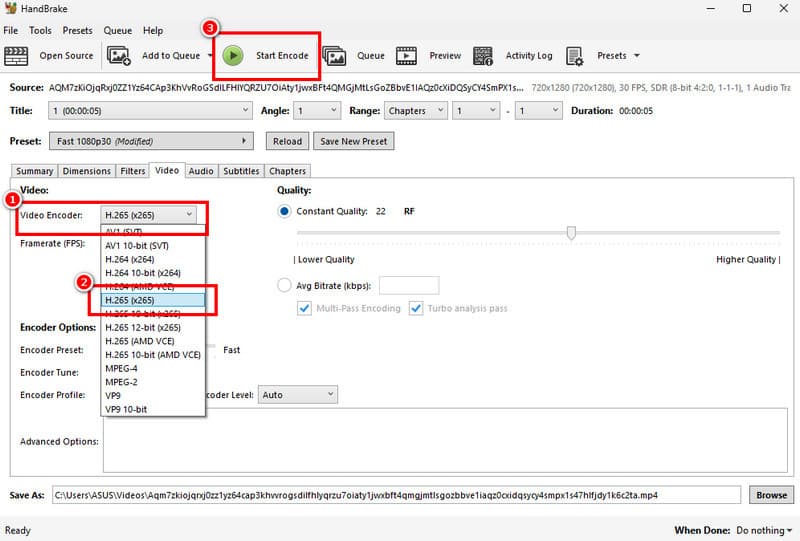Click the Add to Queue icon
Screen dimensions: 800x541
point(120,56)
